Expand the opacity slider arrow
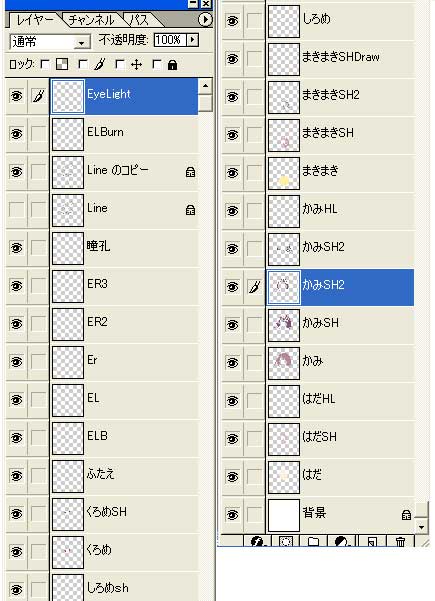 (192, 40)
